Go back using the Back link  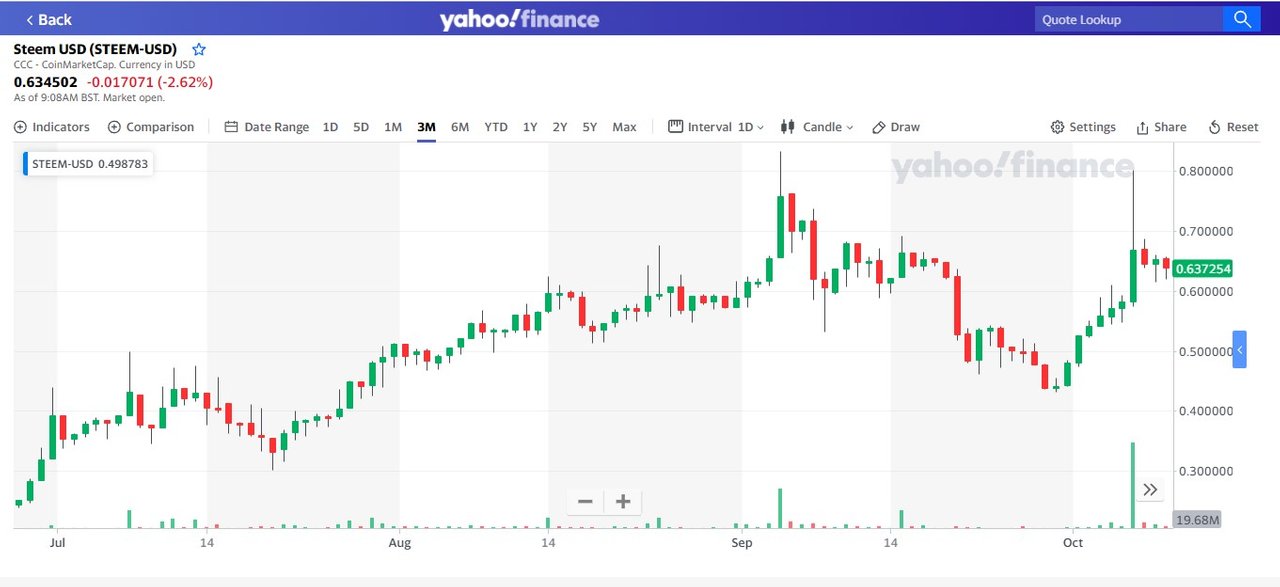pyautogui.click(x=48, y=19)
